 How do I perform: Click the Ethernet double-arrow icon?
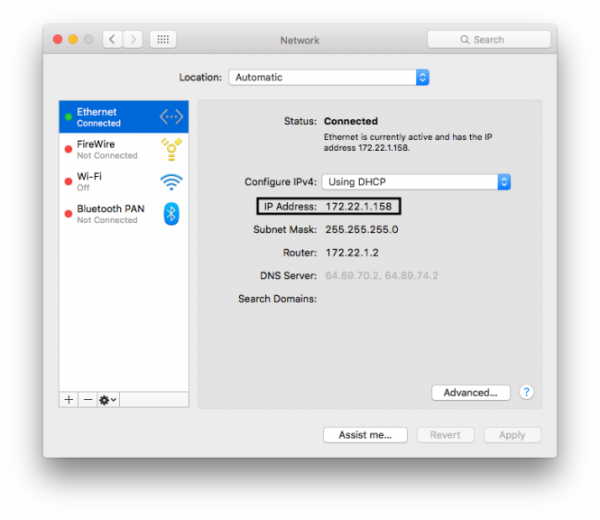[x=171, y=117]
